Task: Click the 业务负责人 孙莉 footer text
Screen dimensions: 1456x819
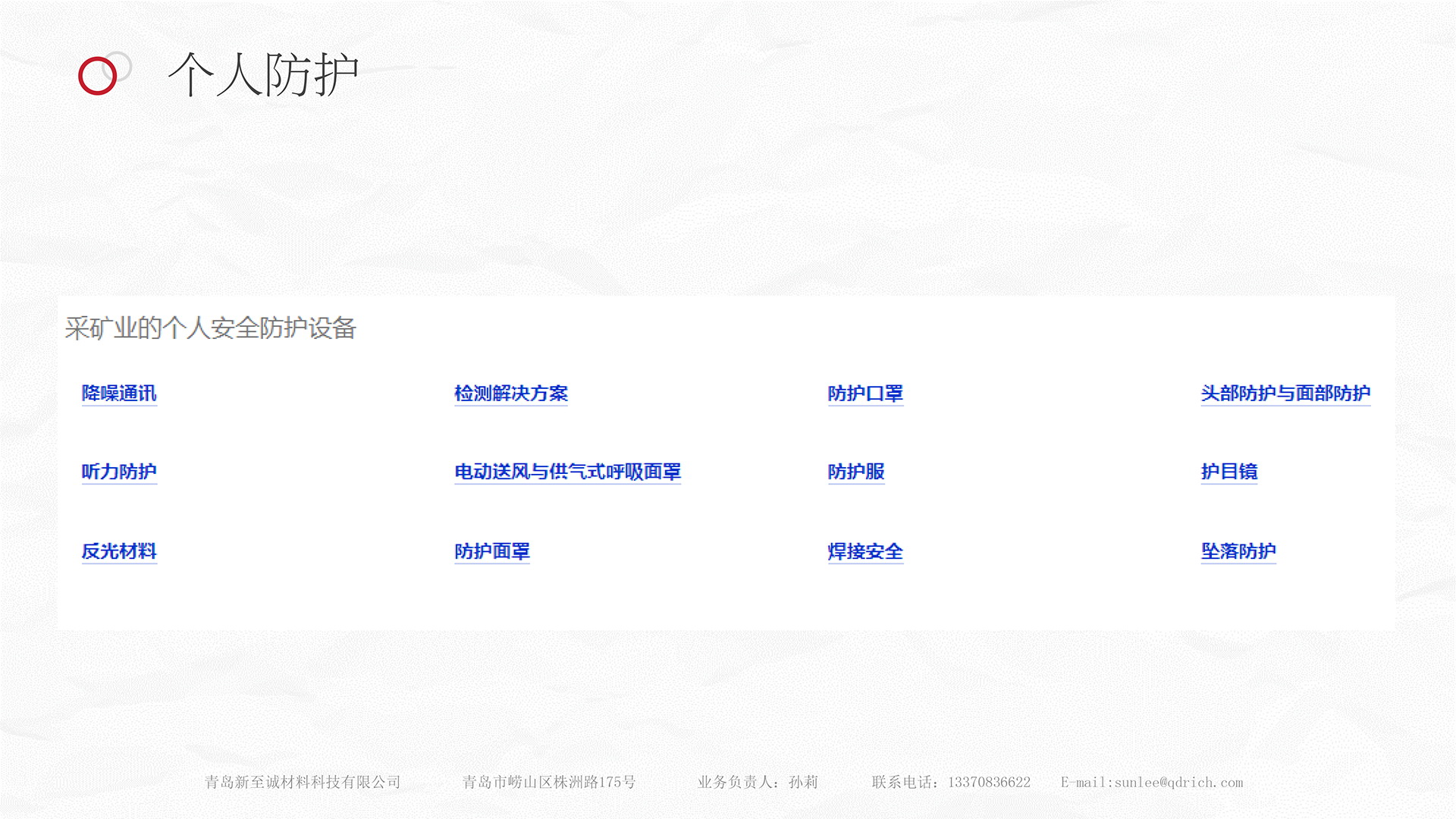Action: pyautogui.click(x=758, y=782)
